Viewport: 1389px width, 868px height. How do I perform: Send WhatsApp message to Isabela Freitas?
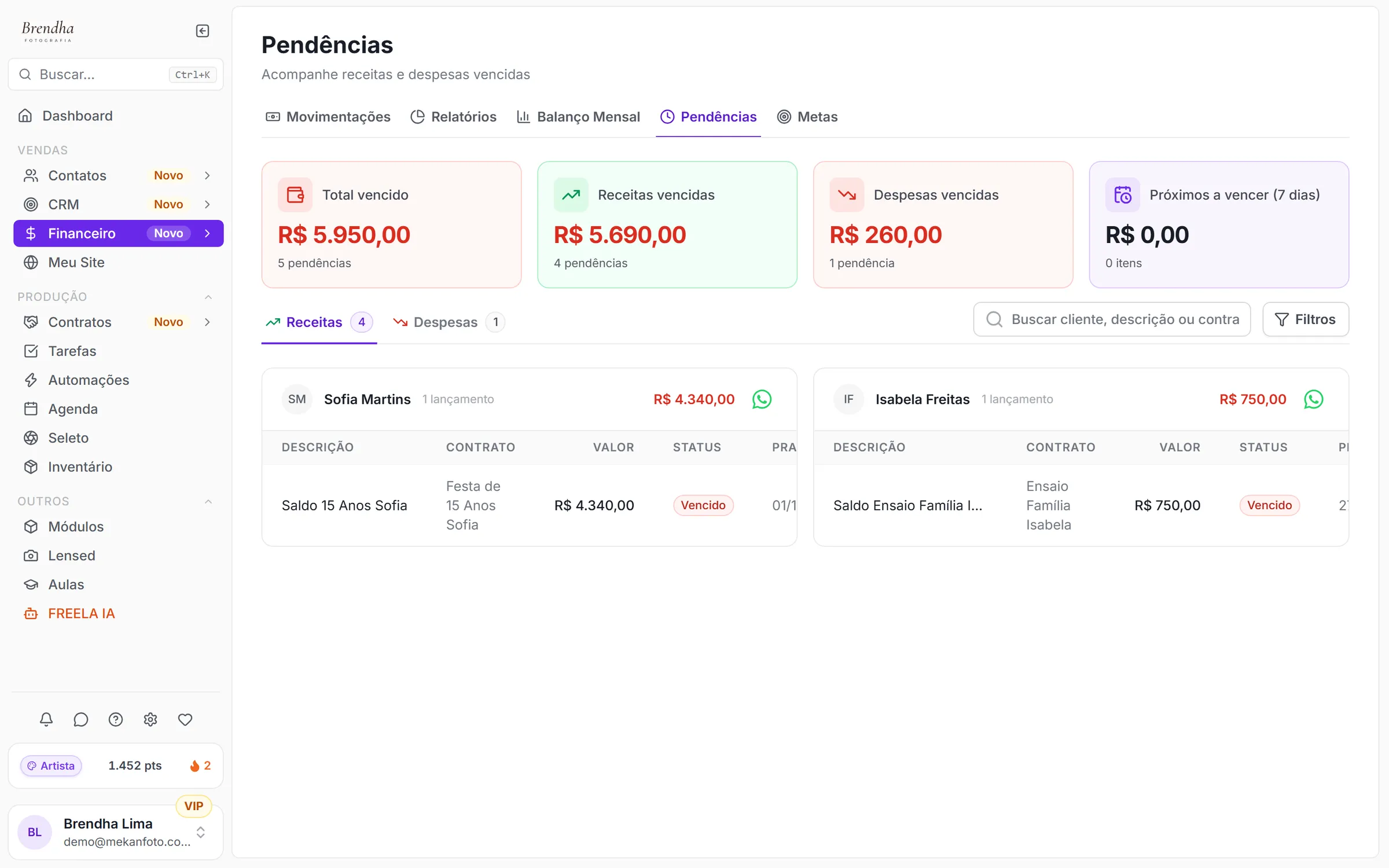tap(1313, 399)
